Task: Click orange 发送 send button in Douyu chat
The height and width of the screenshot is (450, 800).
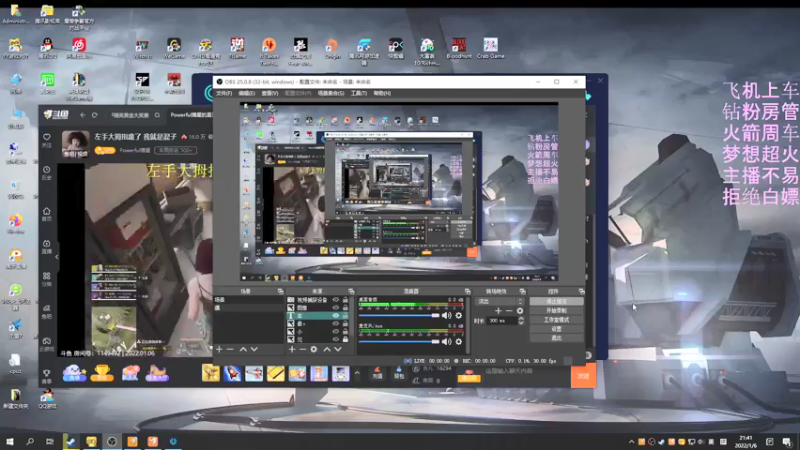Action: pos(583,376)
